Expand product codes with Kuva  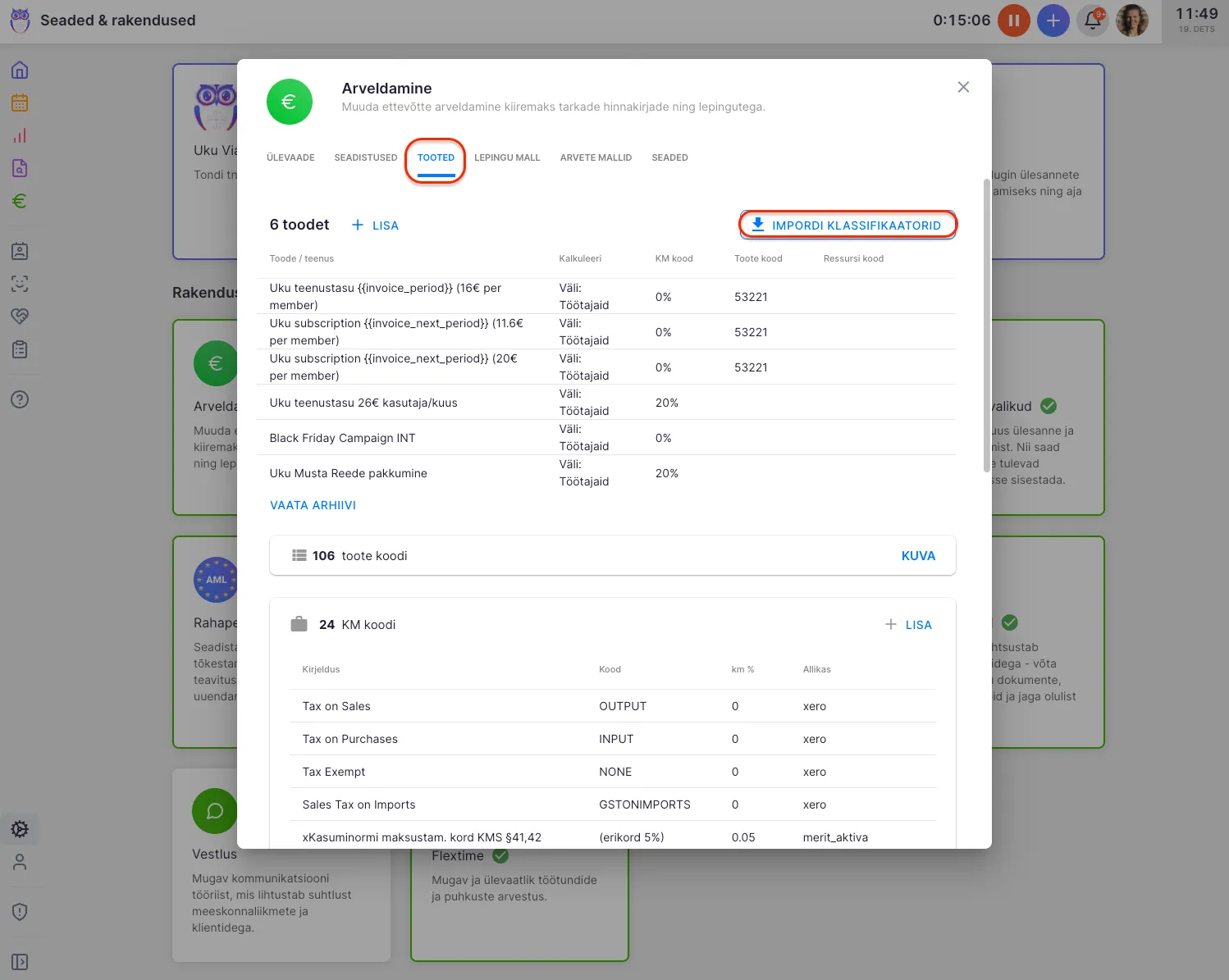point(917,556)
